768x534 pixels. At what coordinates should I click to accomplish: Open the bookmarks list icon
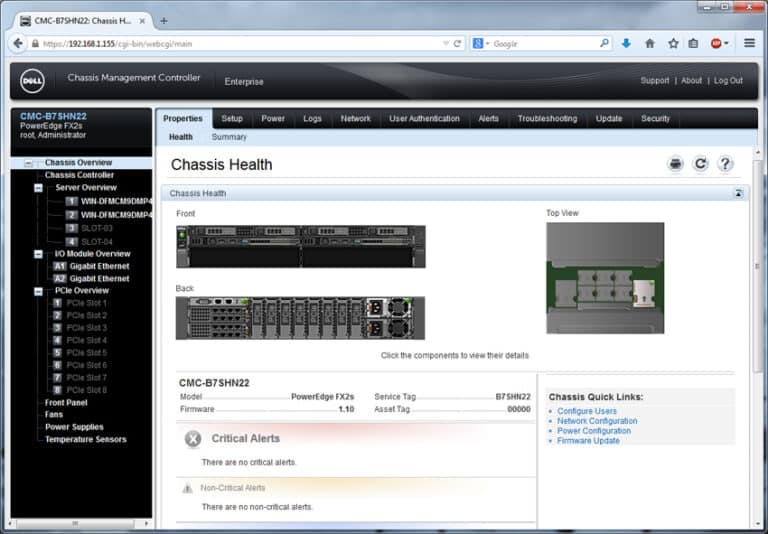[x=693, y=44]
